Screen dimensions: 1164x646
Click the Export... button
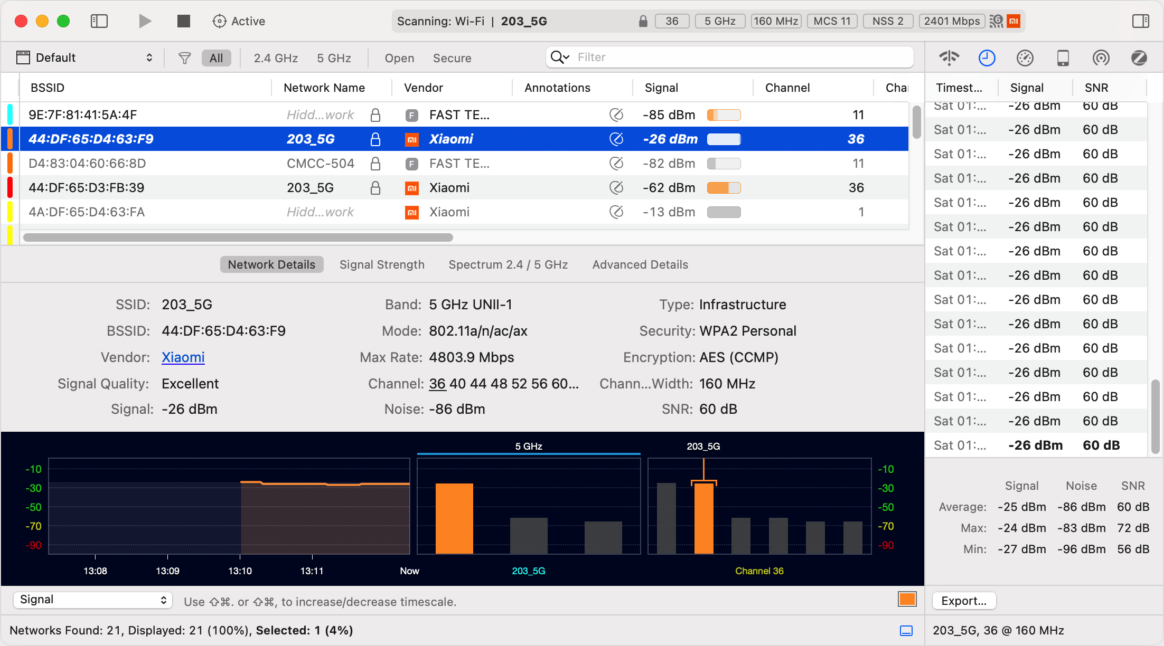(964, 601)
